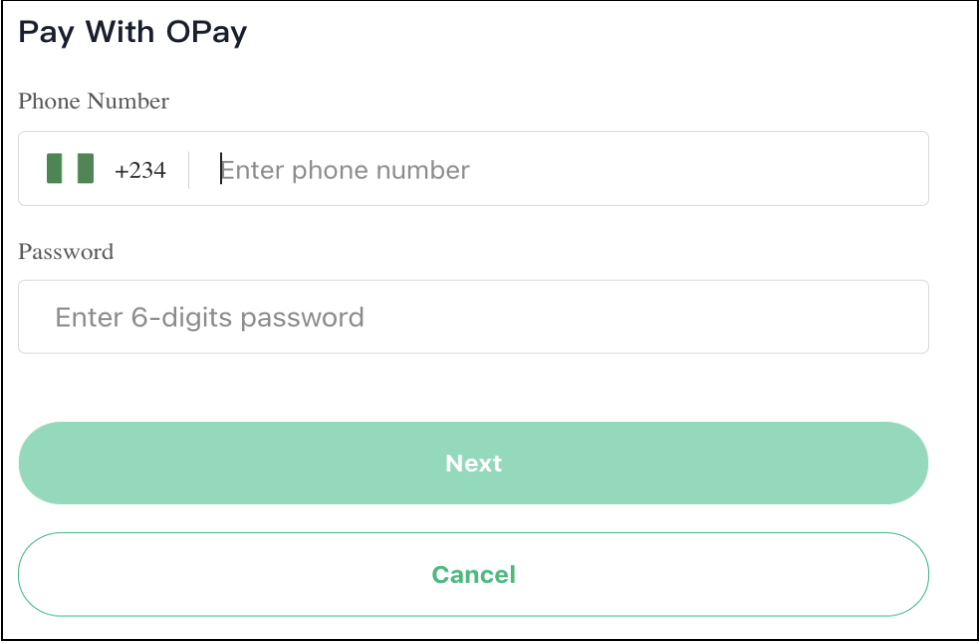Select the left green stripe of flag

(x=54, y=169)
